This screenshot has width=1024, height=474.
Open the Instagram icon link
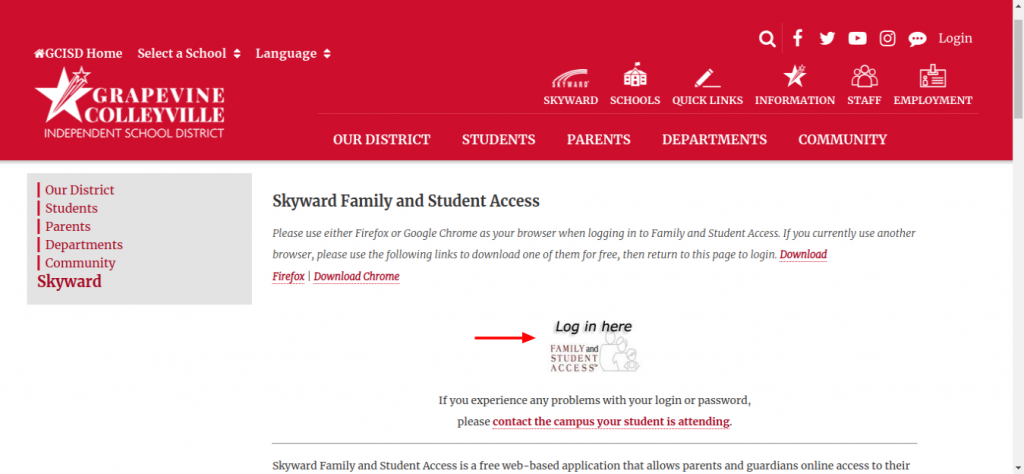point(888,39)
